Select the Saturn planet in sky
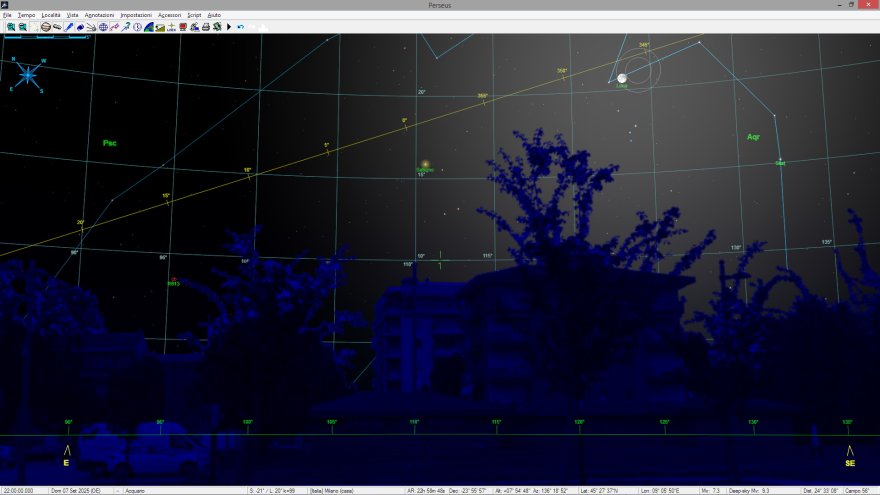Viewport: 880px width, 495px height. click(x=425, y=164)
